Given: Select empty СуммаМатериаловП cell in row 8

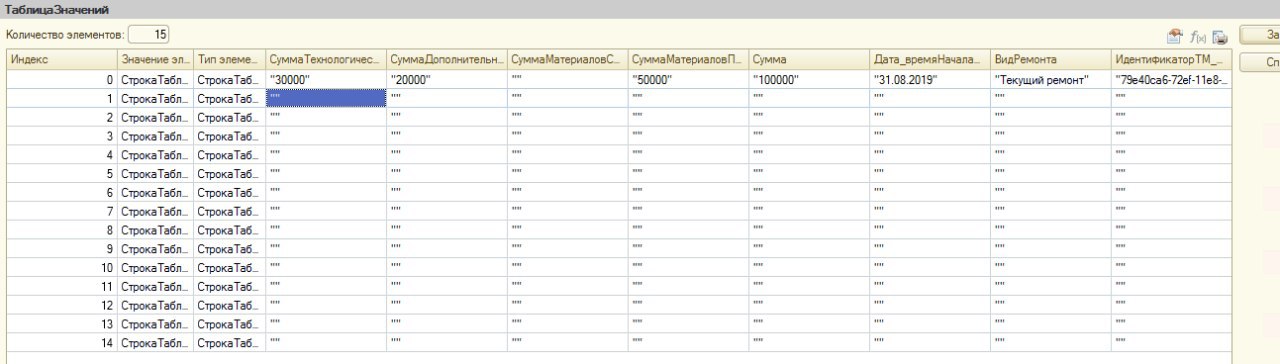Looking at the screenshot, I should 689,230.
